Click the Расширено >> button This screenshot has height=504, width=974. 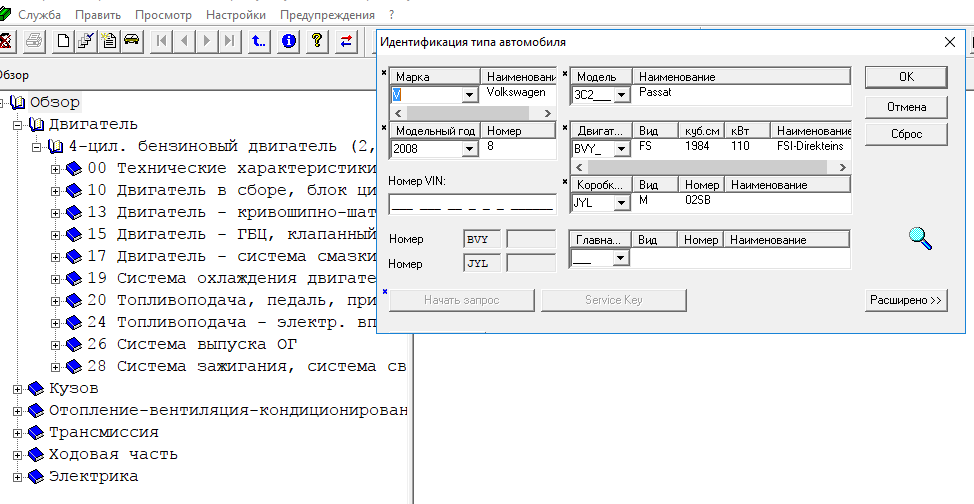click(905, 300)
